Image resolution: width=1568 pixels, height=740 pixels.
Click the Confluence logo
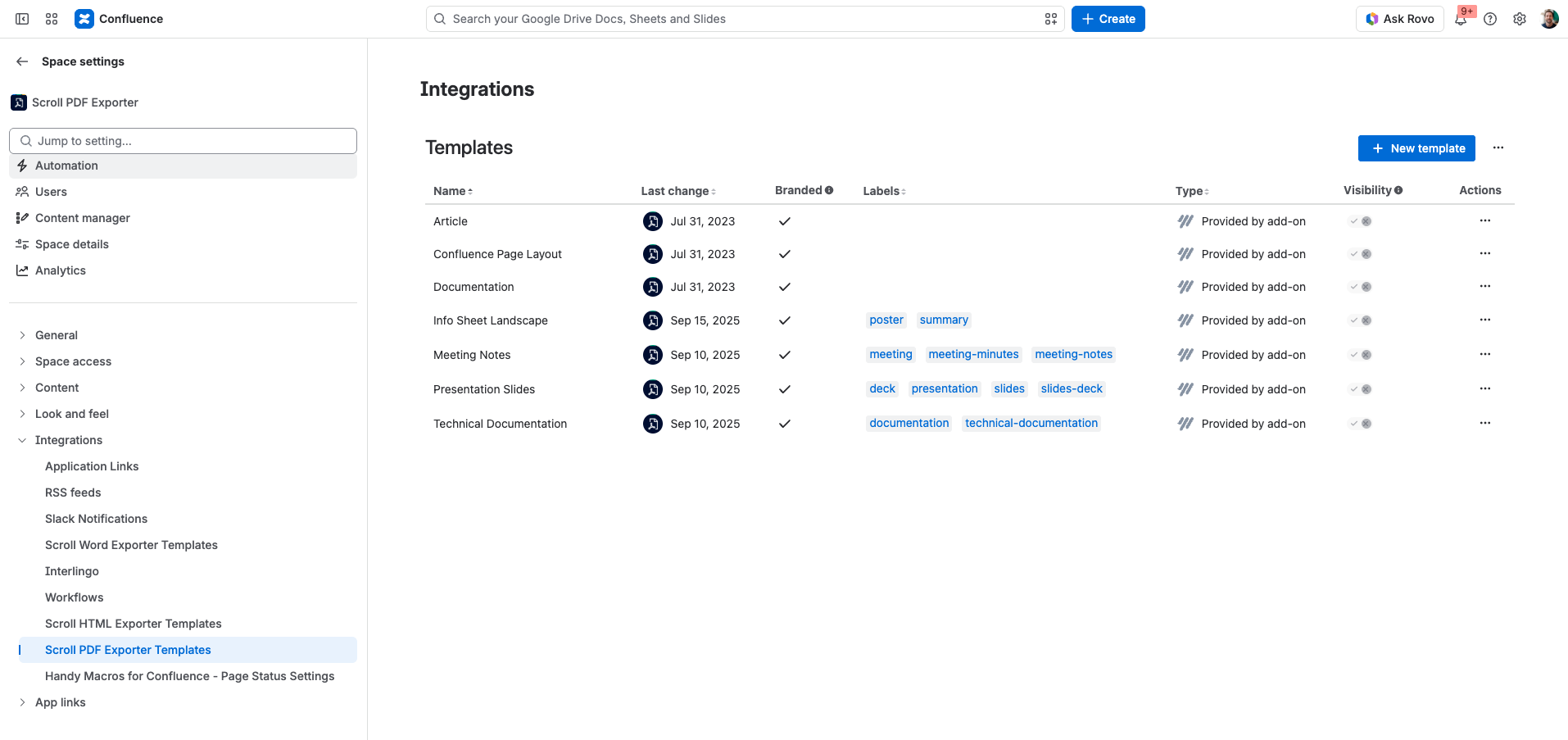click(84, 19)
